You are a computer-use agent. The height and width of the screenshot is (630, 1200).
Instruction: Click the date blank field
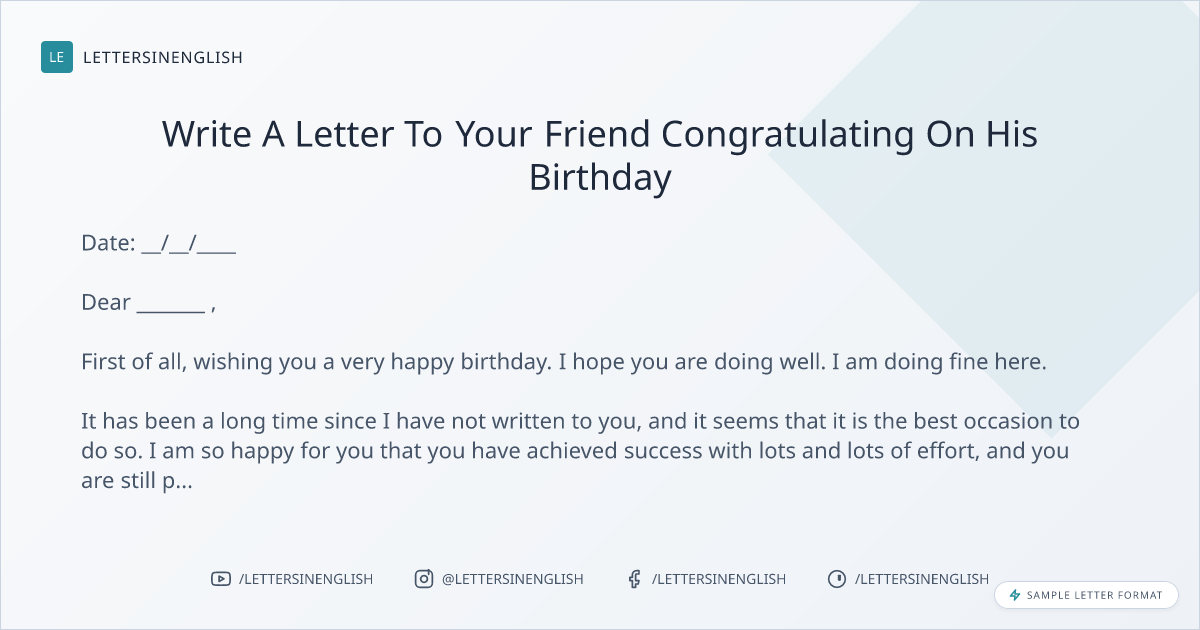tap(189, 243)
